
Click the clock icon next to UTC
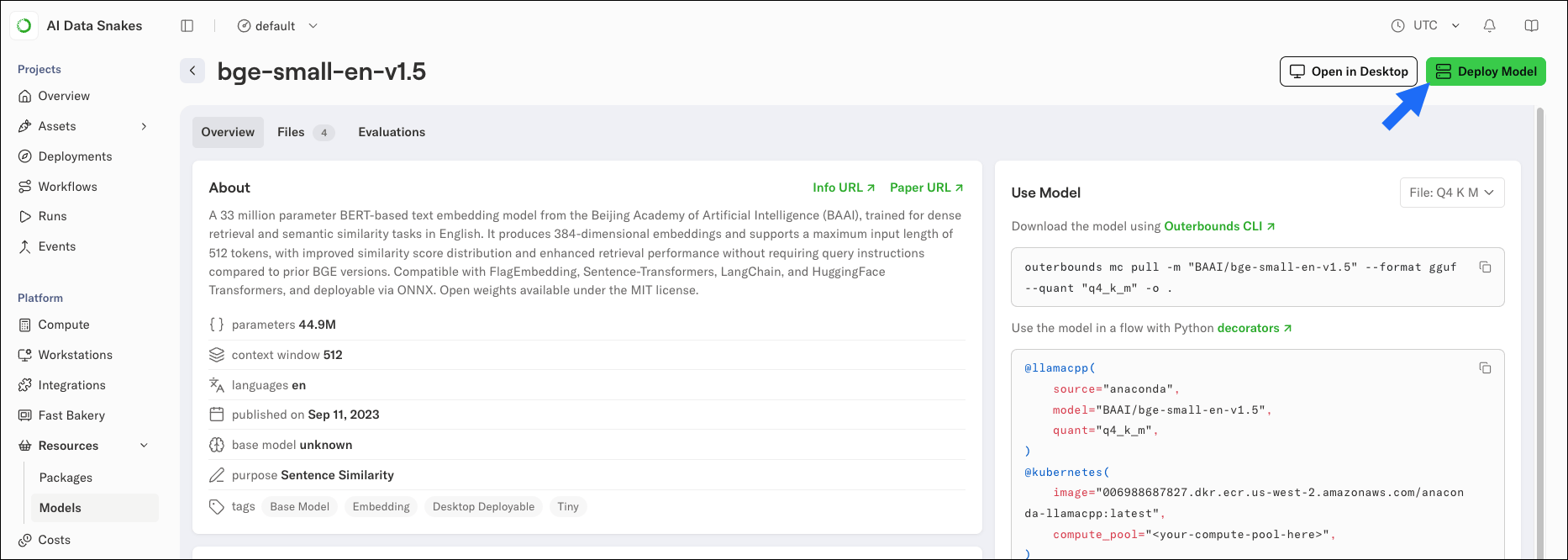[1398, 26]
